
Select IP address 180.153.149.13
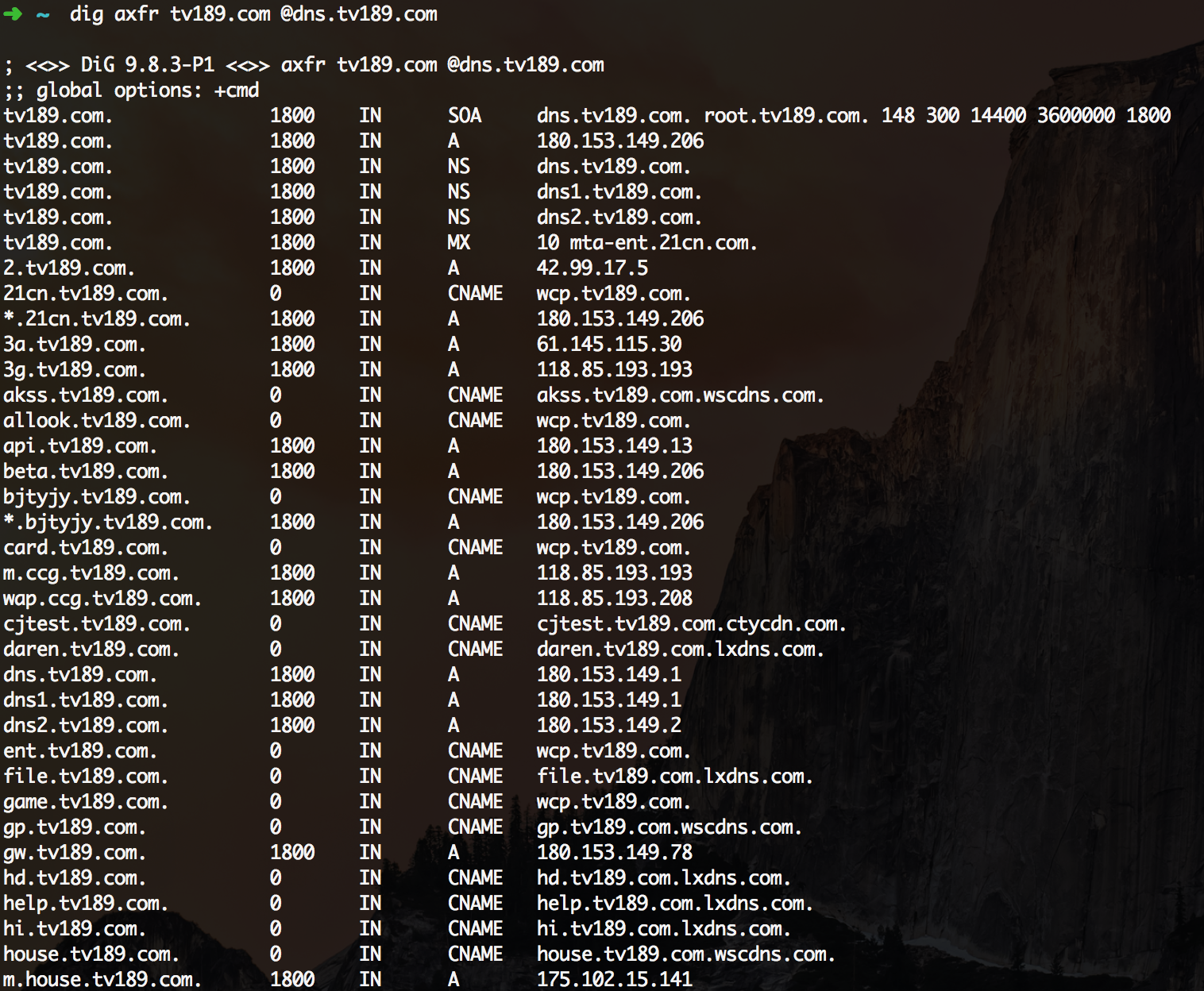615,446
